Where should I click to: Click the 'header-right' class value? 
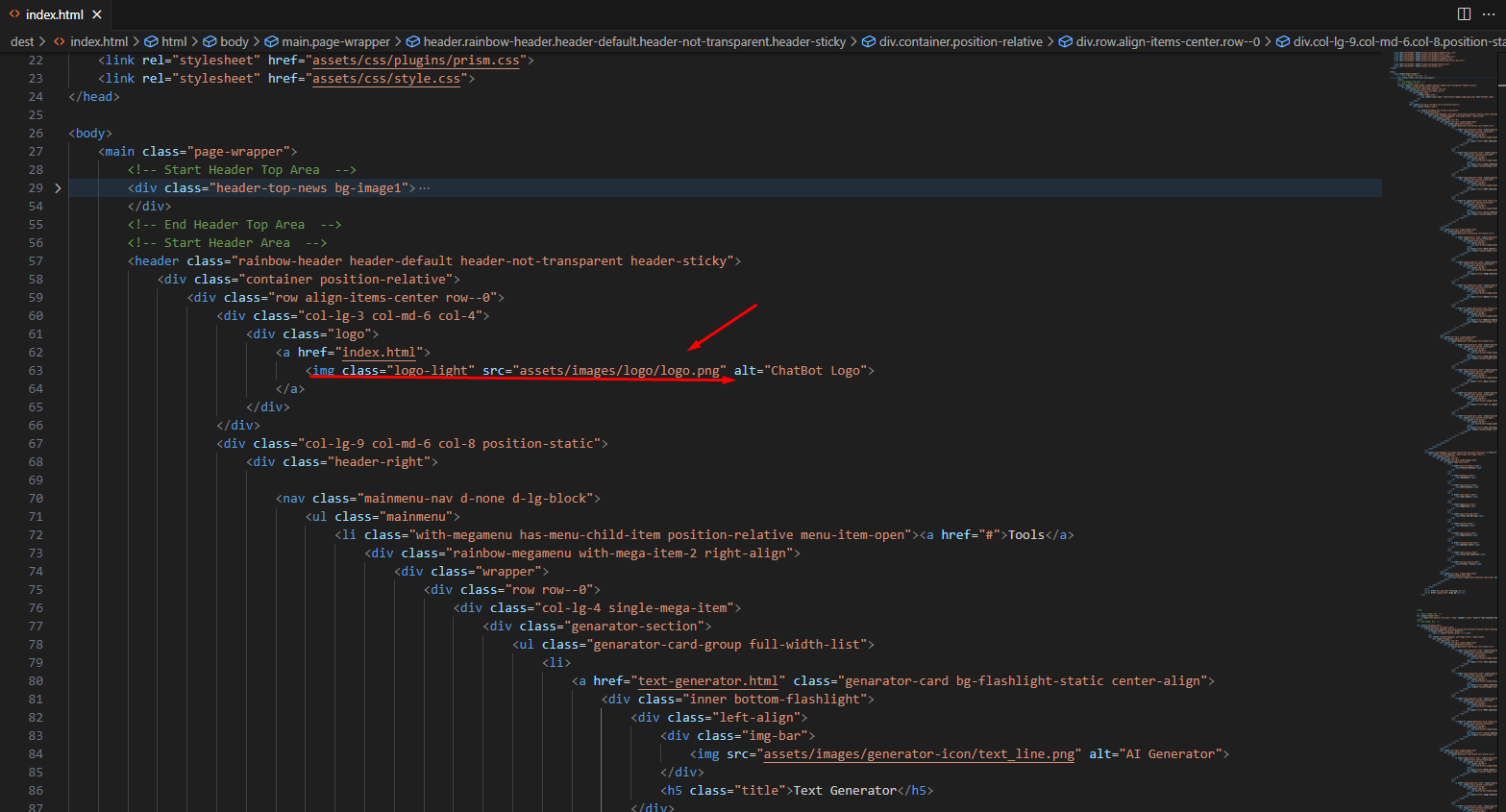379,462
